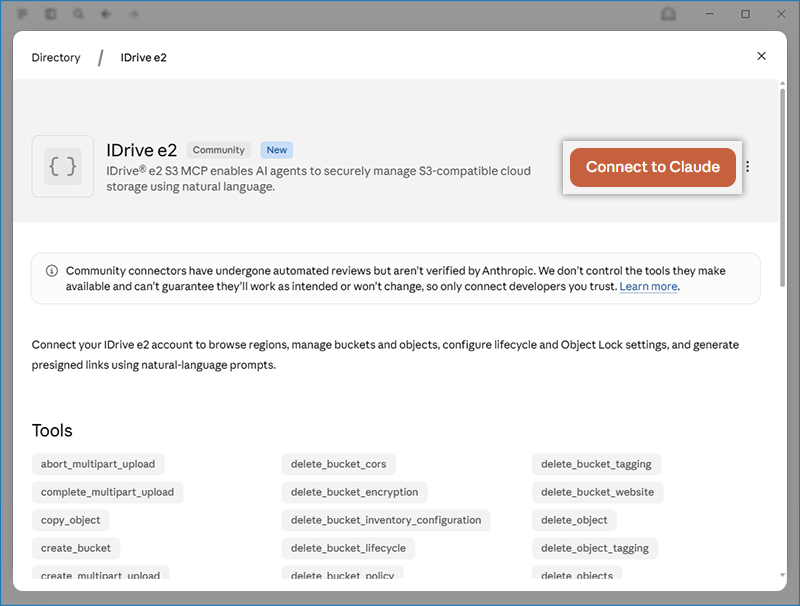The width and height of the screenshot is (800, 606).
Task: Click the Community badge
Action: (219, 150)
